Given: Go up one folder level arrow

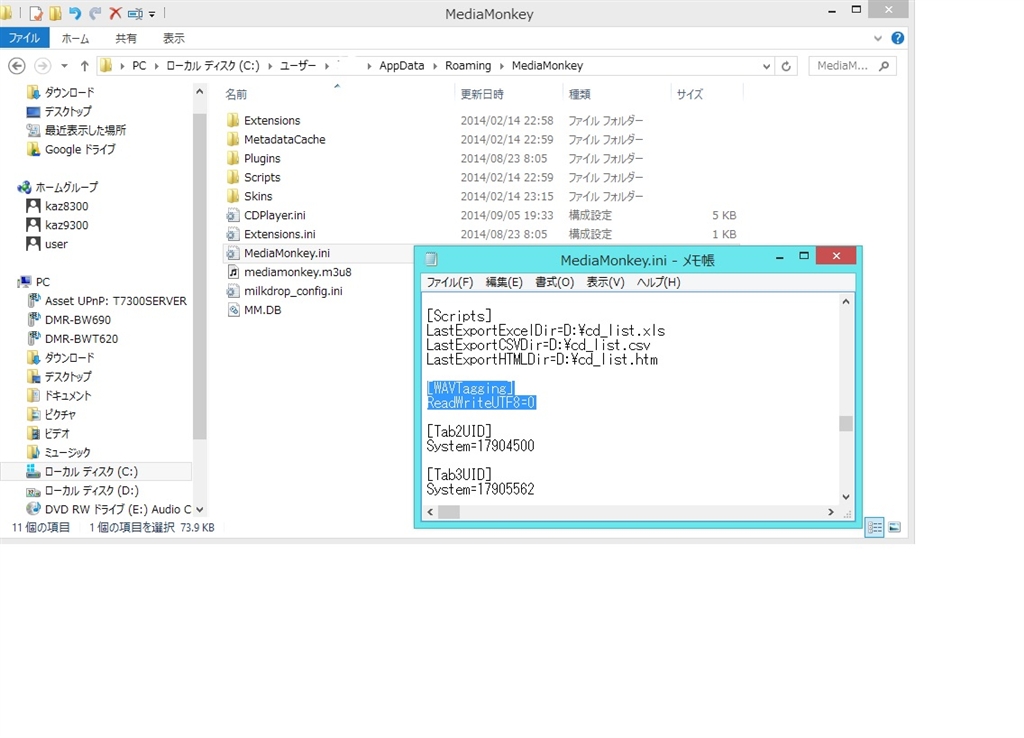Looking at the screenshot, I should [x=84, y=66].
